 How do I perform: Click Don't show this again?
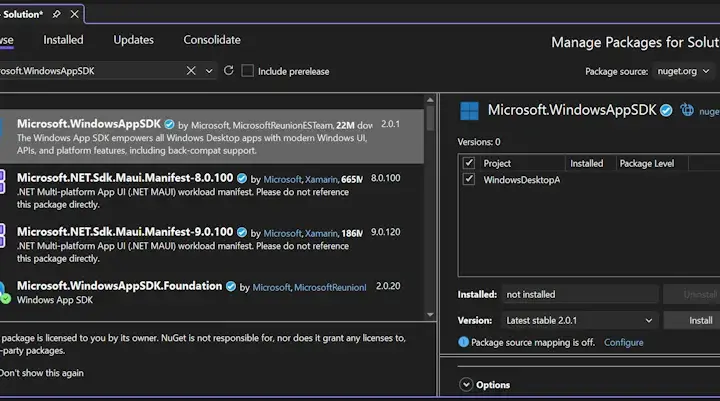[42, 373]
